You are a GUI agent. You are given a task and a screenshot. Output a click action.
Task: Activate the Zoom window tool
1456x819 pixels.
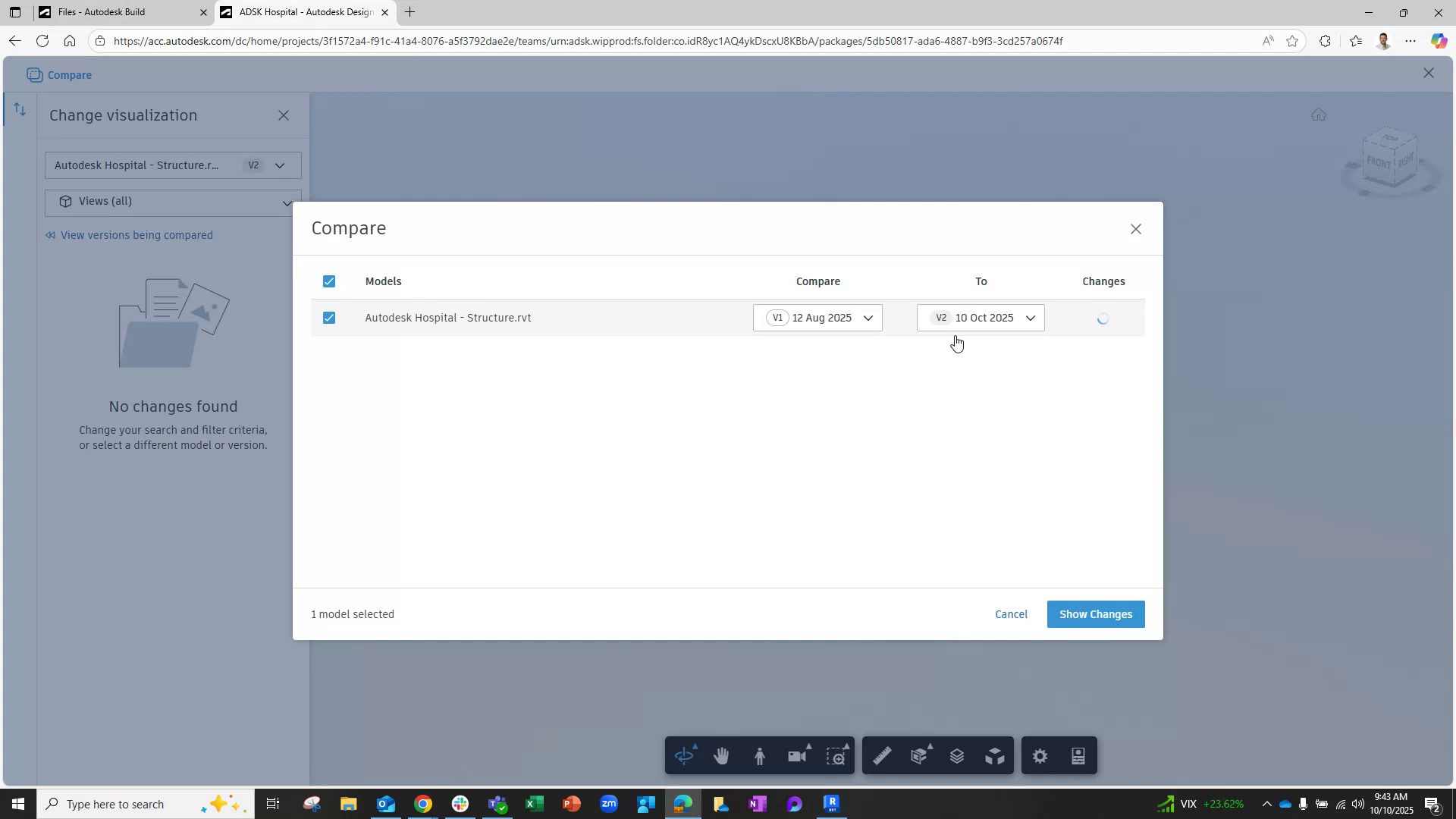tap(837, 755)
